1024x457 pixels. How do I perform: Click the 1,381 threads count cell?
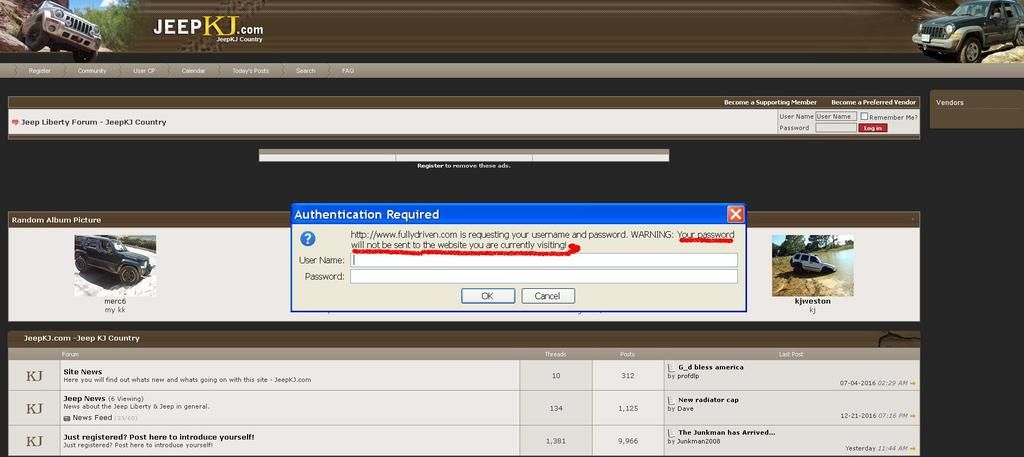556,441
